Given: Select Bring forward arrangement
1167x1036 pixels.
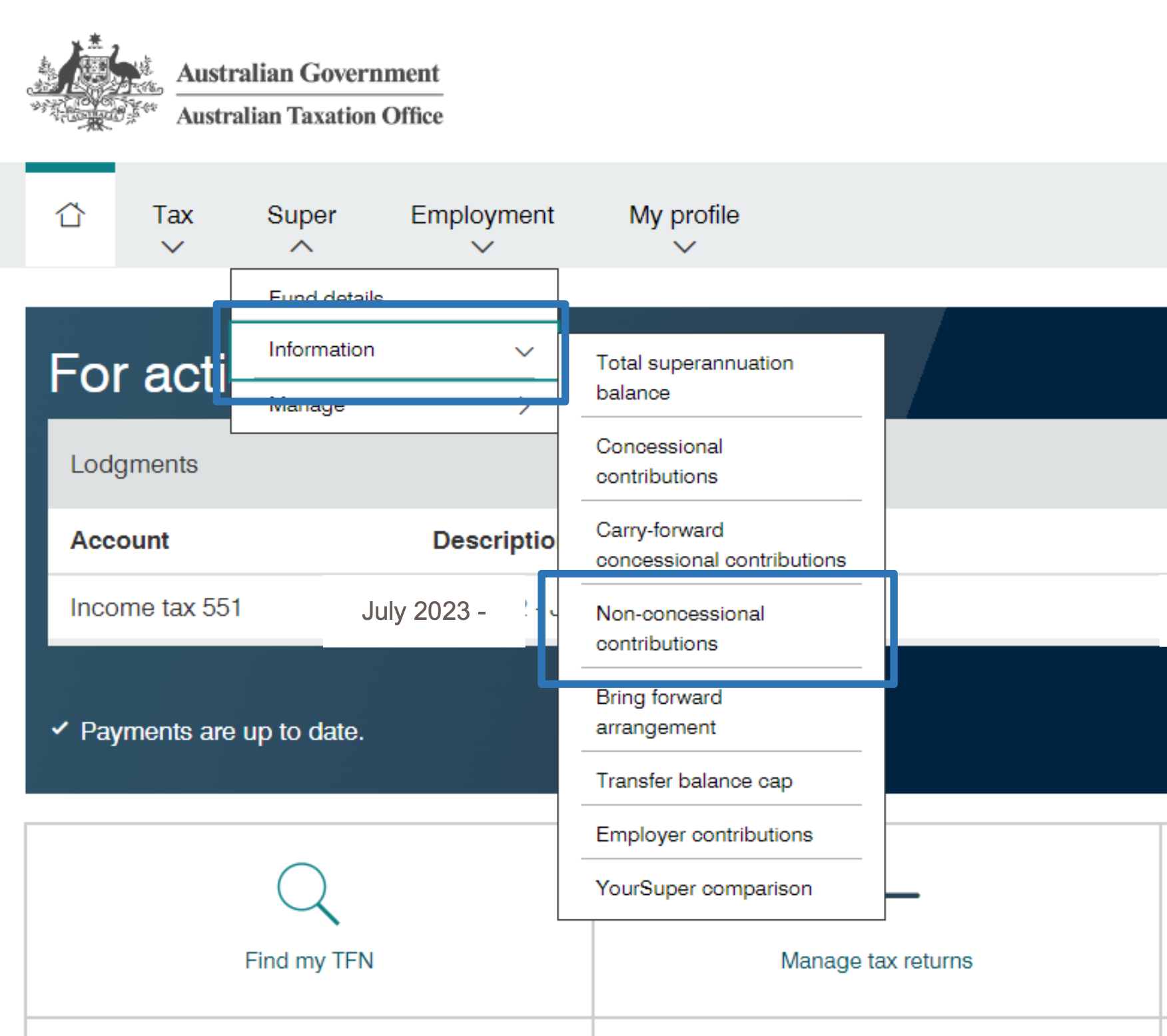Looking at the screenshot, I should coord(659,712).
